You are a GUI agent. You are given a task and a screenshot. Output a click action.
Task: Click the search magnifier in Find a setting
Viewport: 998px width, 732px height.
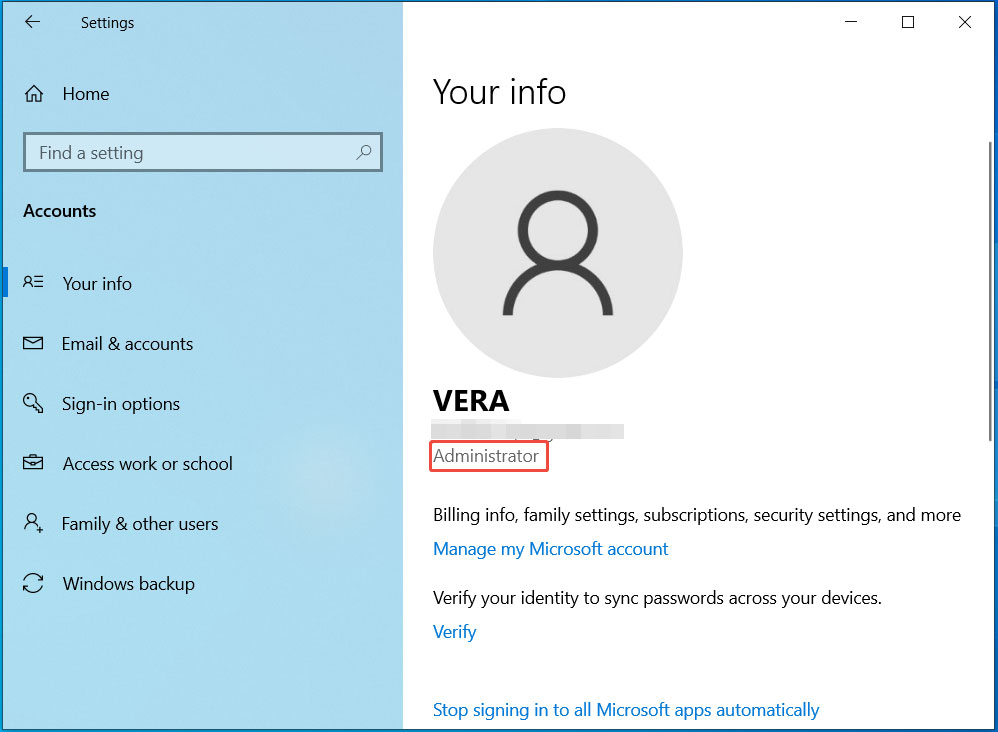(364, 152)
